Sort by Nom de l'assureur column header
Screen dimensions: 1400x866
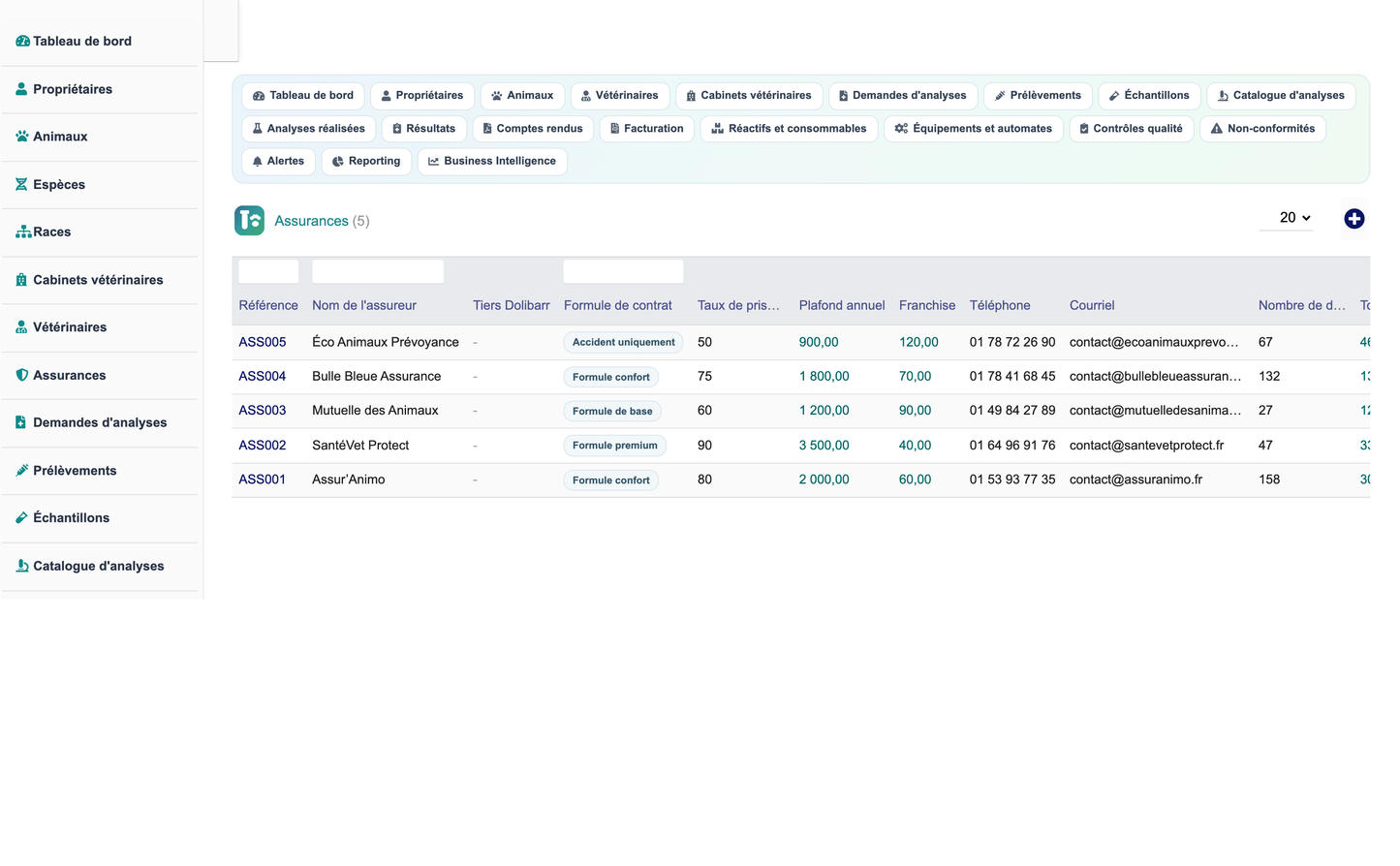pyautogui.click(x=364, y=305)
